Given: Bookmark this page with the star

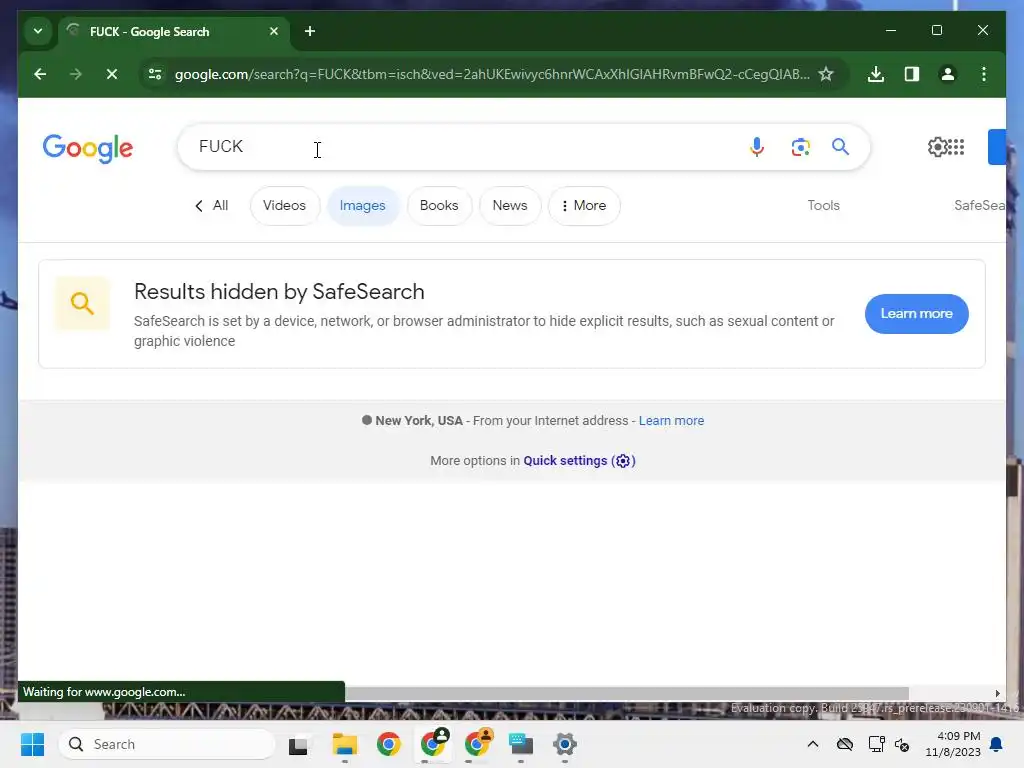Looking at the screenshot, I should point(826,74).
